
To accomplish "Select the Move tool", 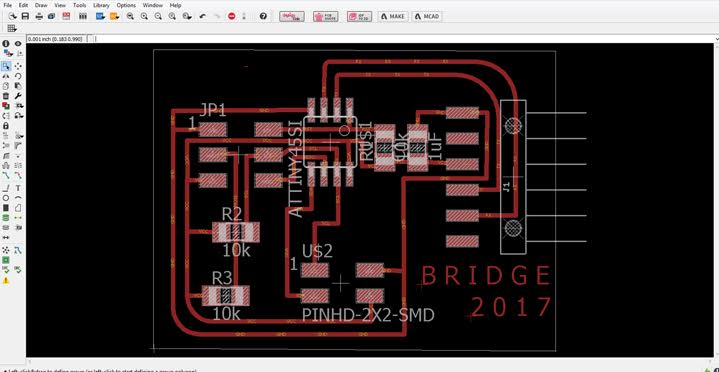I will 18,67.
